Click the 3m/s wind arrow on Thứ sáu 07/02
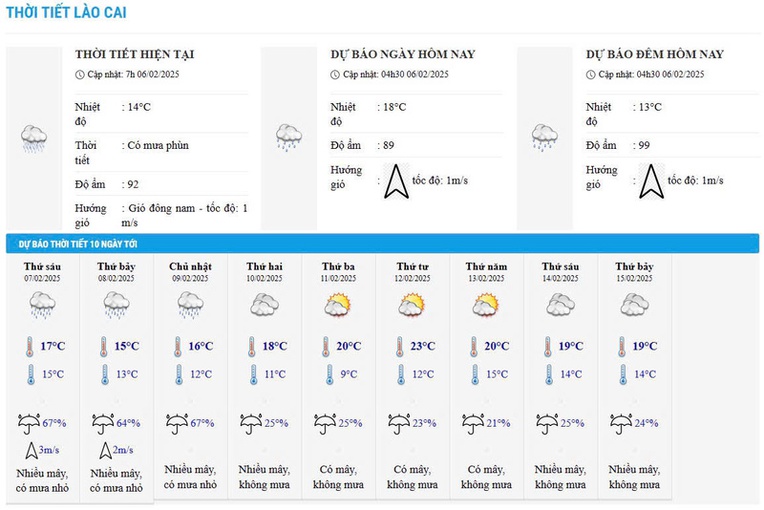764x510 pixels. (x=31, y=450)
